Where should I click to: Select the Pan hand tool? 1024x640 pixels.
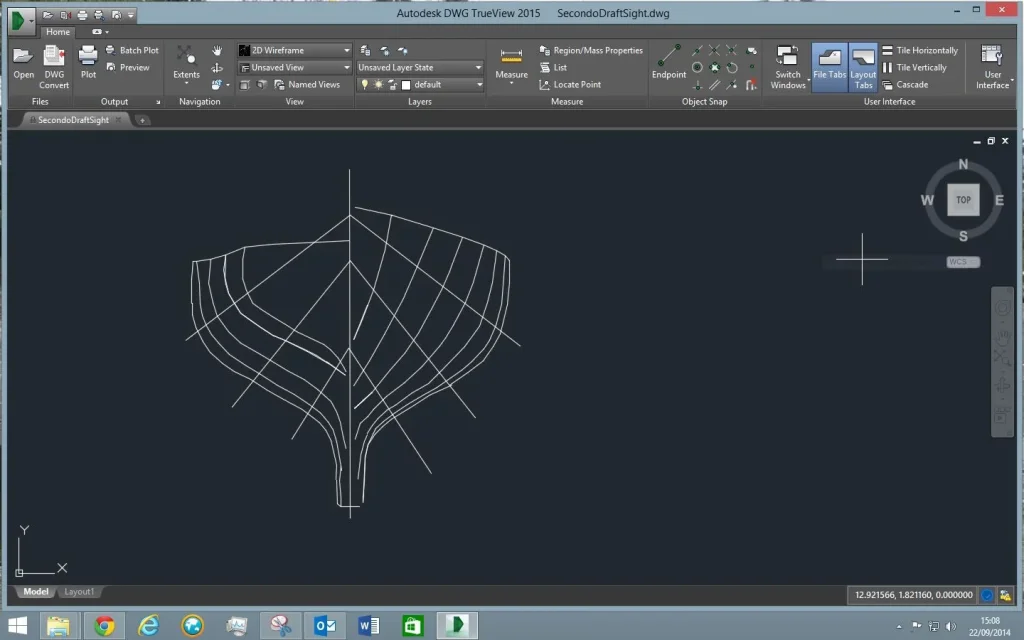pos(217,50)
